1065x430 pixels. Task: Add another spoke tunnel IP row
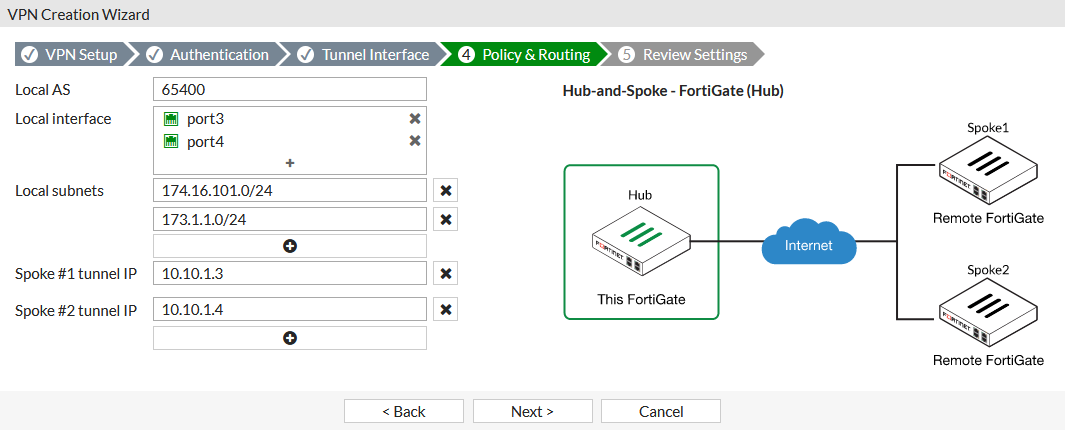(x=290, y=338)
